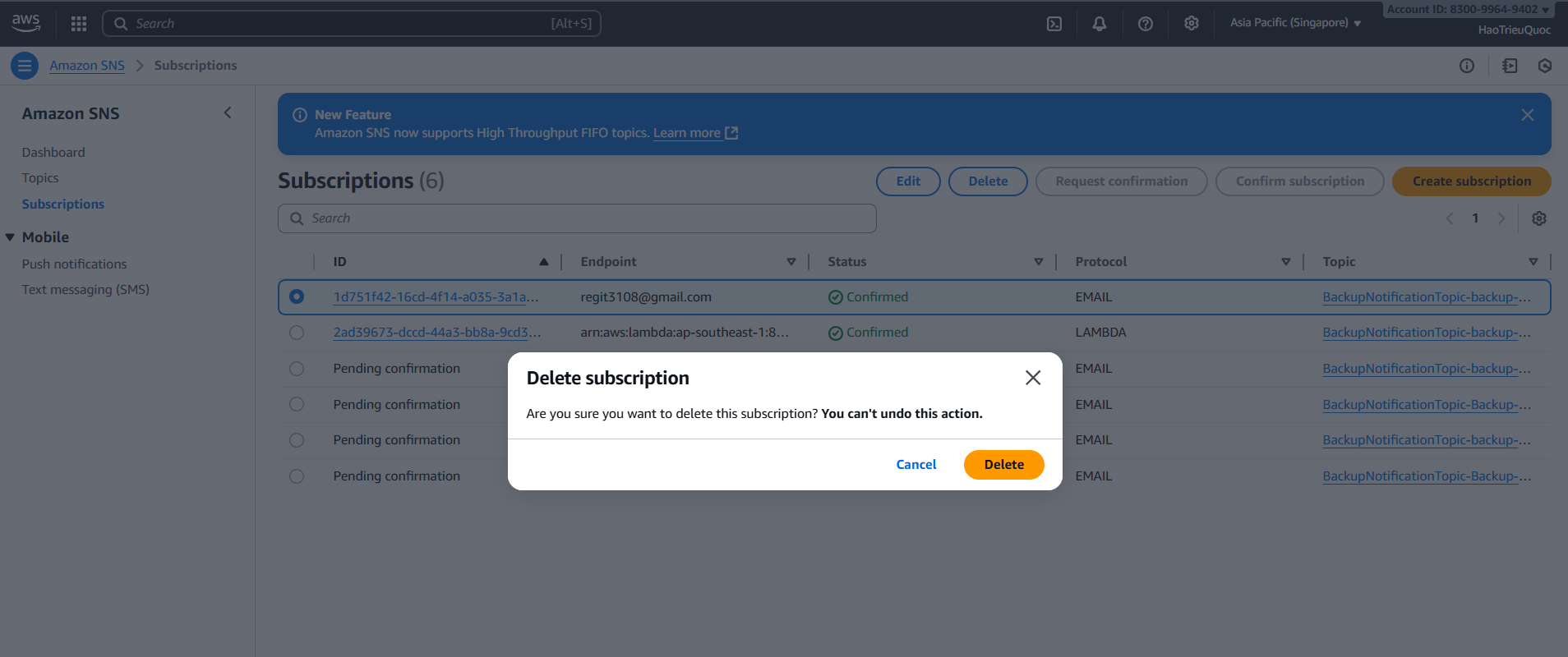The image size is (1568, 657).
Task: Open the info panel icon
Action: click(1467, 66)
